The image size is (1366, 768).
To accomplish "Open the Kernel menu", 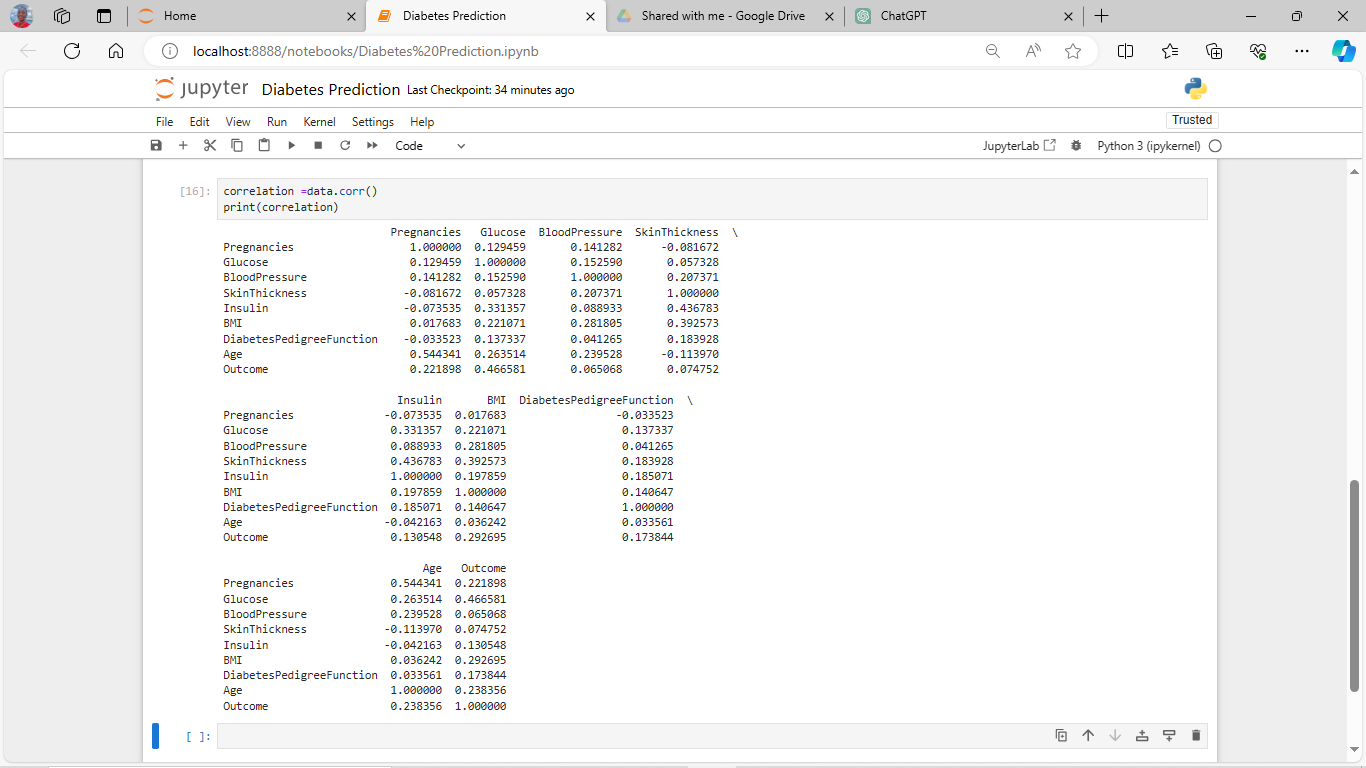I will click(x=319, y=122).
